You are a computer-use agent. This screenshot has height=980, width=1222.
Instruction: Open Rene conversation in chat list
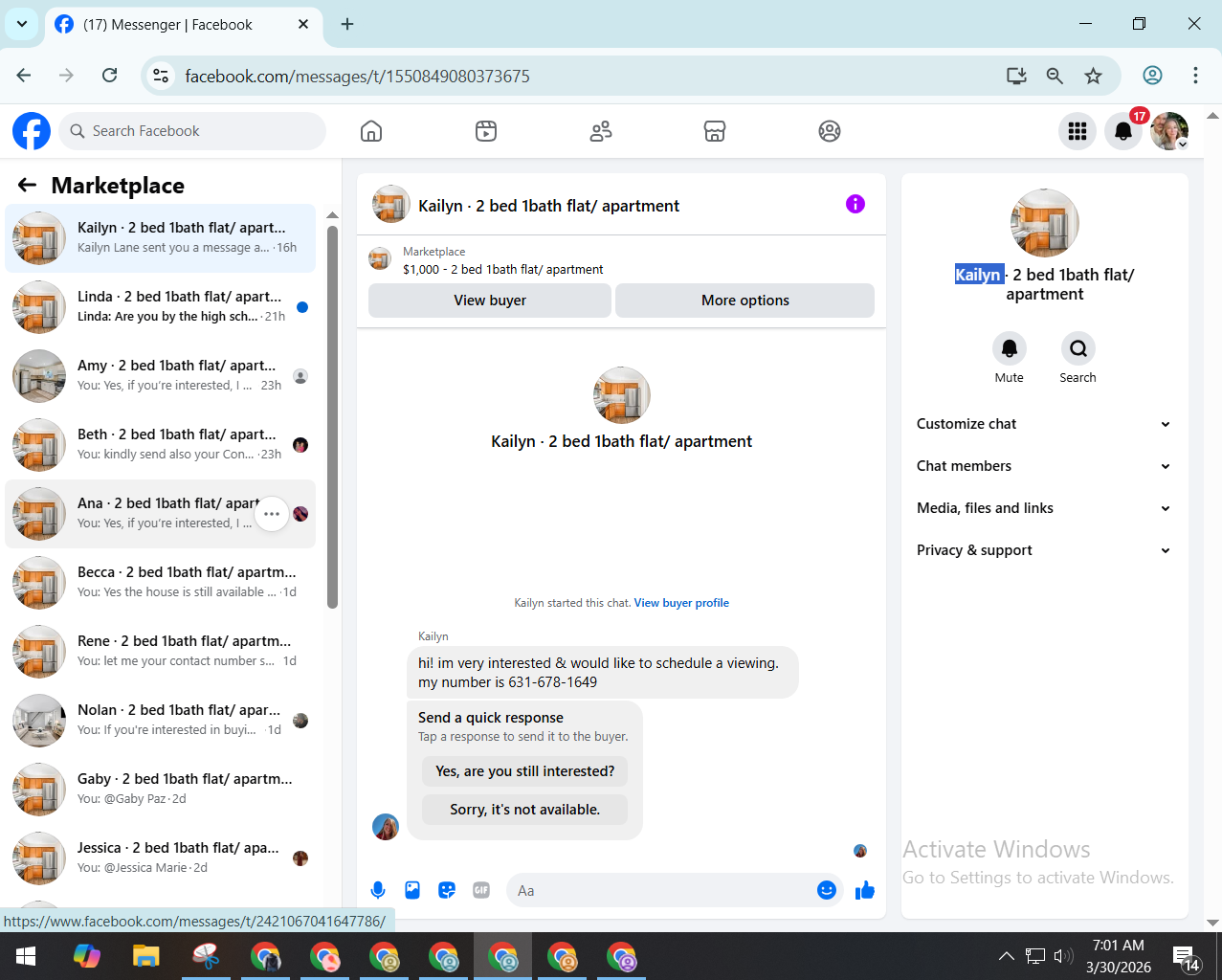160,652
